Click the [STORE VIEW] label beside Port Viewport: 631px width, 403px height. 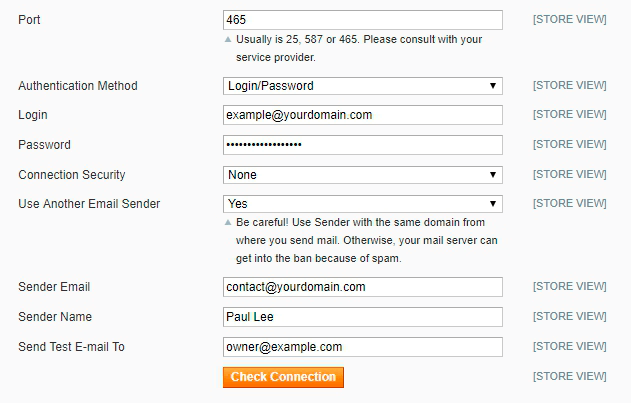click(x=569, y=20)
